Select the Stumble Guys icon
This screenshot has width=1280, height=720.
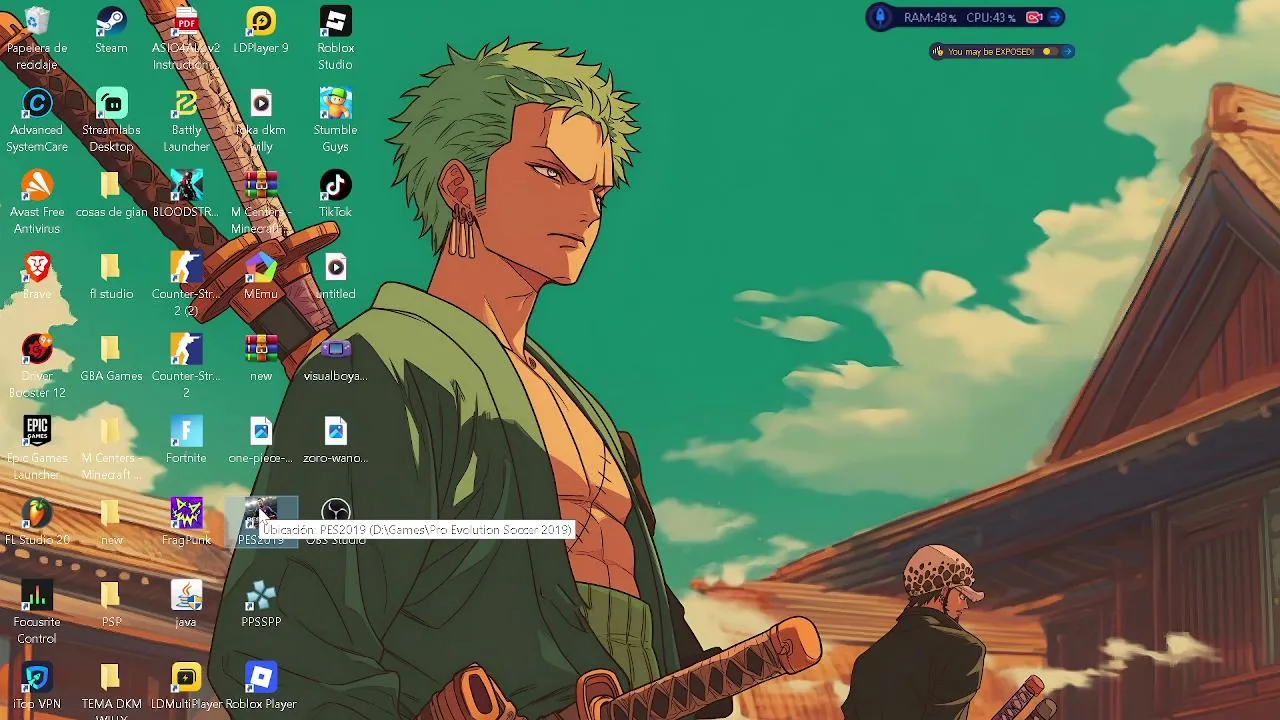335,120
